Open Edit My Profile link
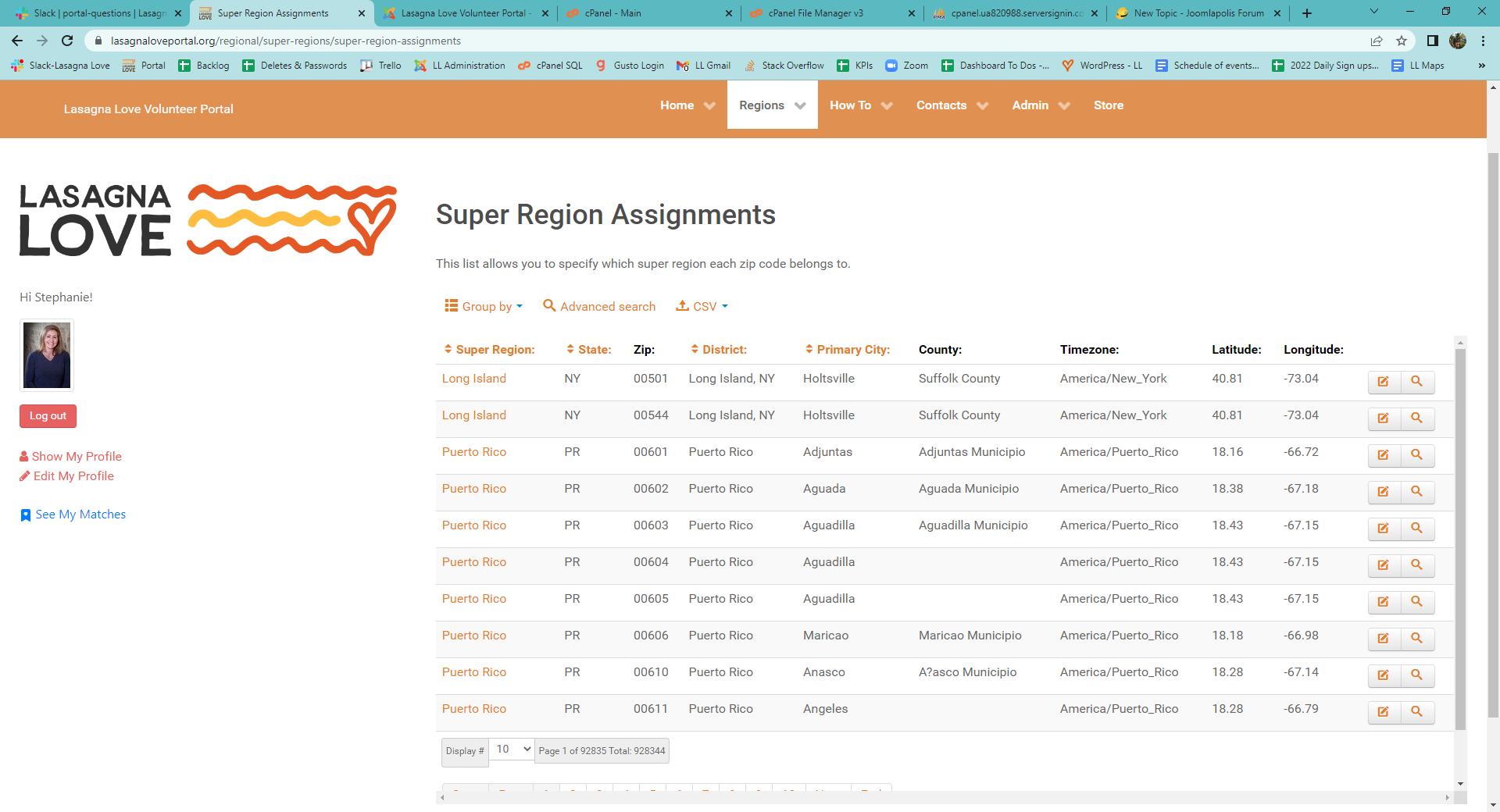The height and width of the screenshot is (812, 1500). 67,475
